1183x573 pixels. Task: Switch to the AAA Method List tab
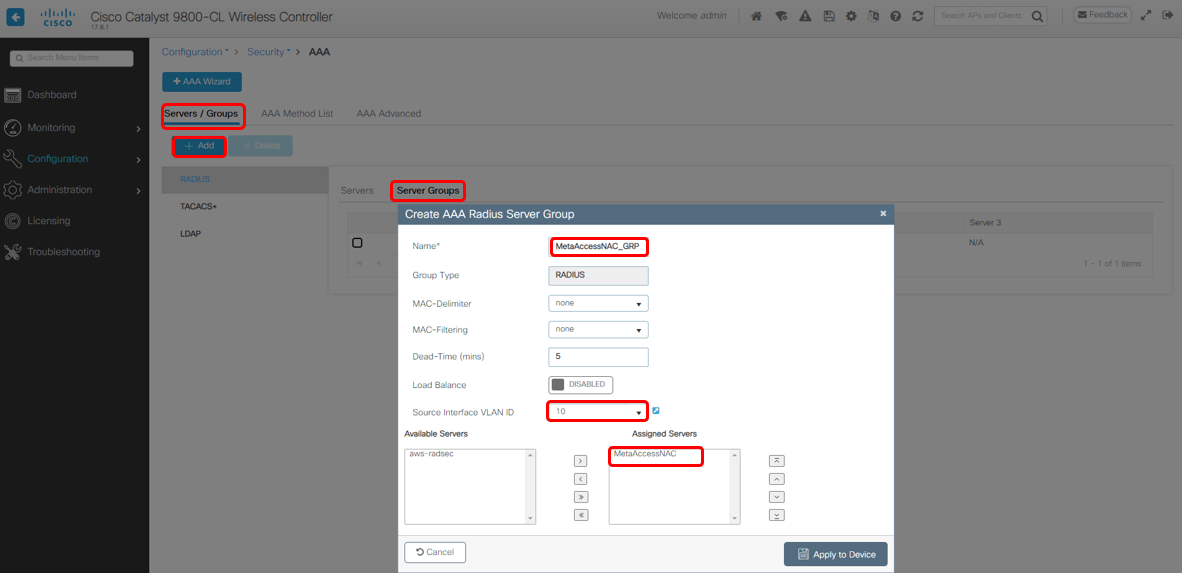(297, 114)
